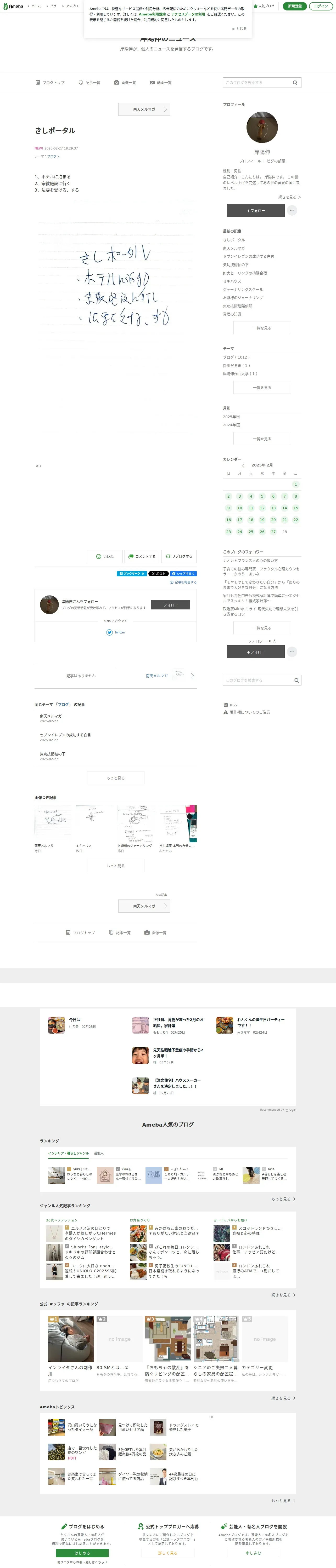
Task: Open the RSS feed link
Action: coord(231,705)
